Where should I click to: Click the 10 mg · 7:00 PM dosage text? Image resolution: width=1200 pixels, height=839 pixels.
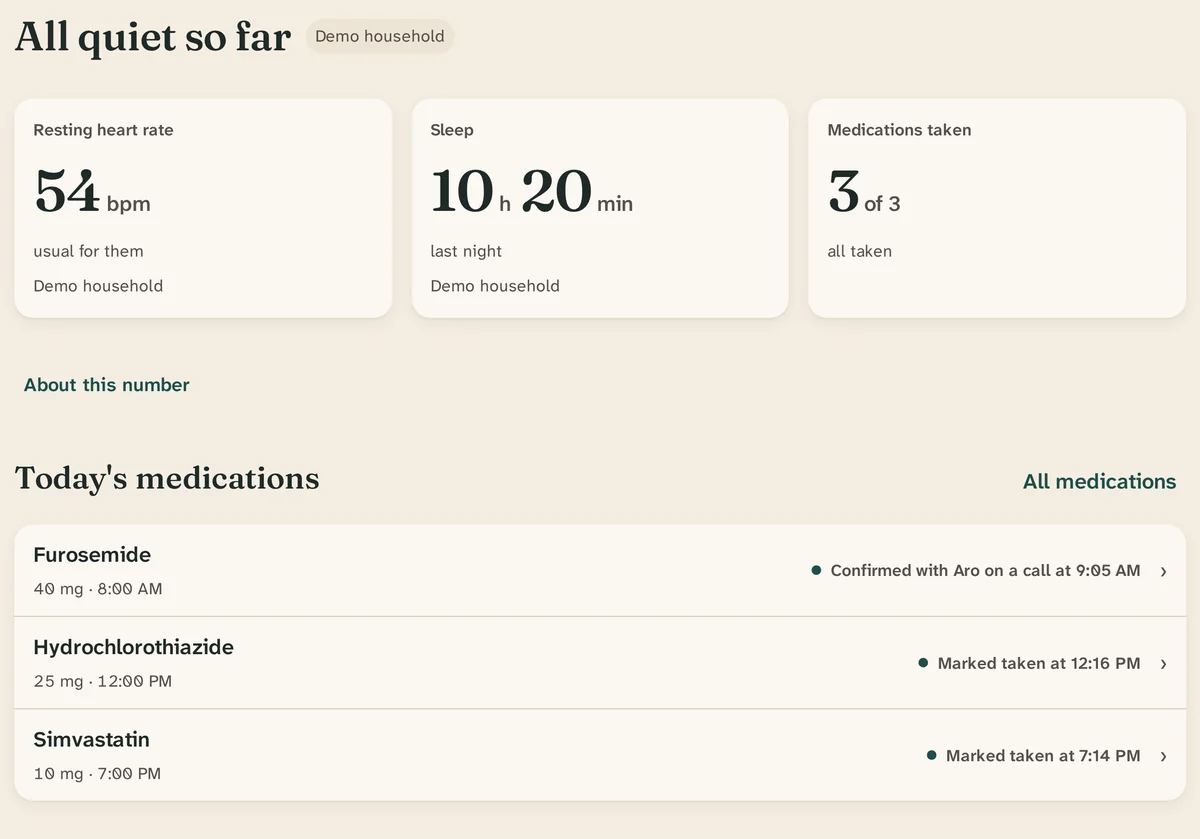(97, 774)
